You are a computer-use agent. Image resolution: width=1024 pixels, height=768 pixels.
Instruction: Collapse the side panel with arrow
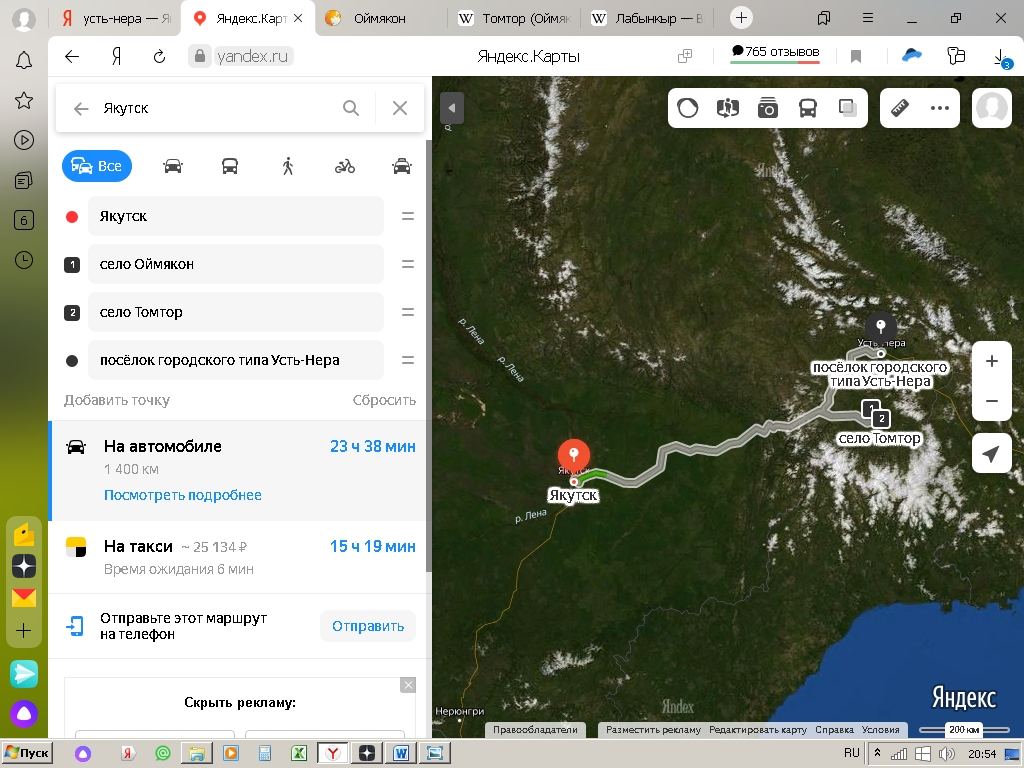pos(452,108)
